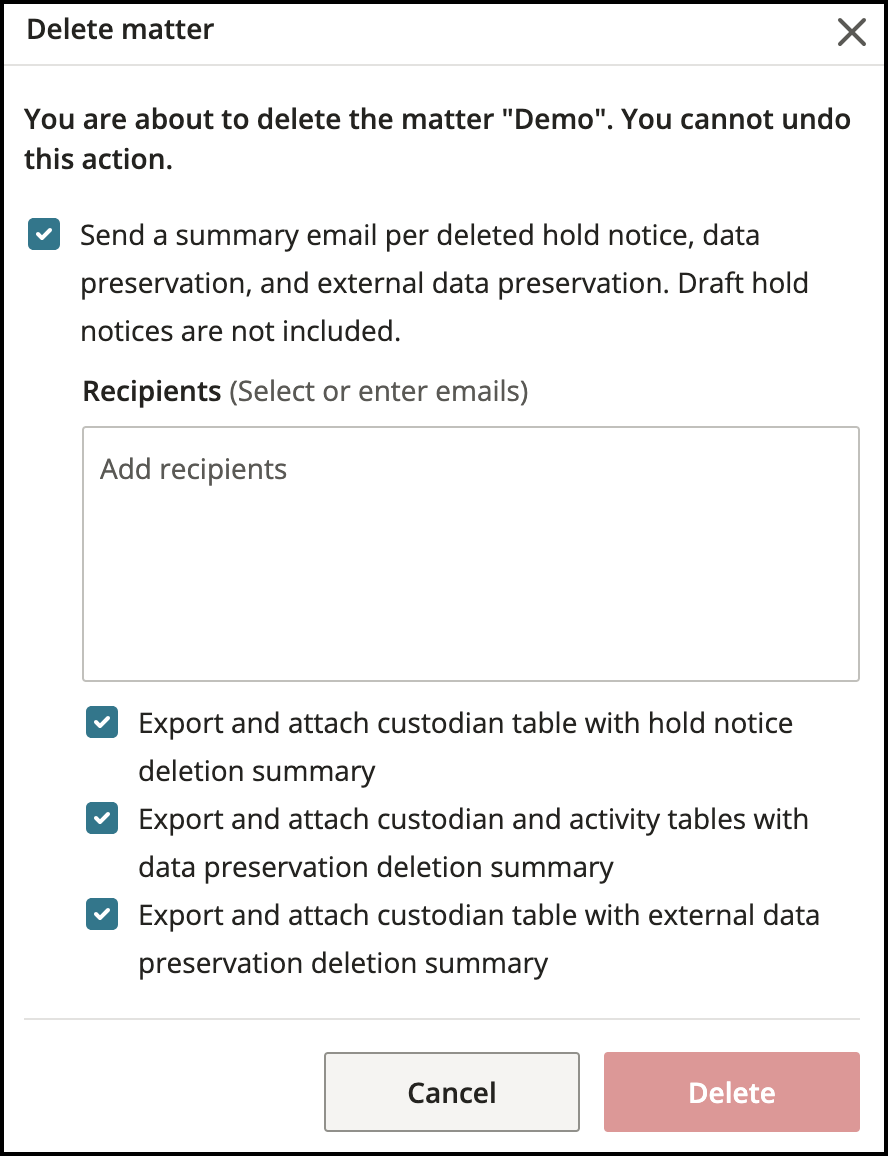Click the "Delete matter" dialog title
This screenshot has width=888, height=1156.
[x=120, y=29]
